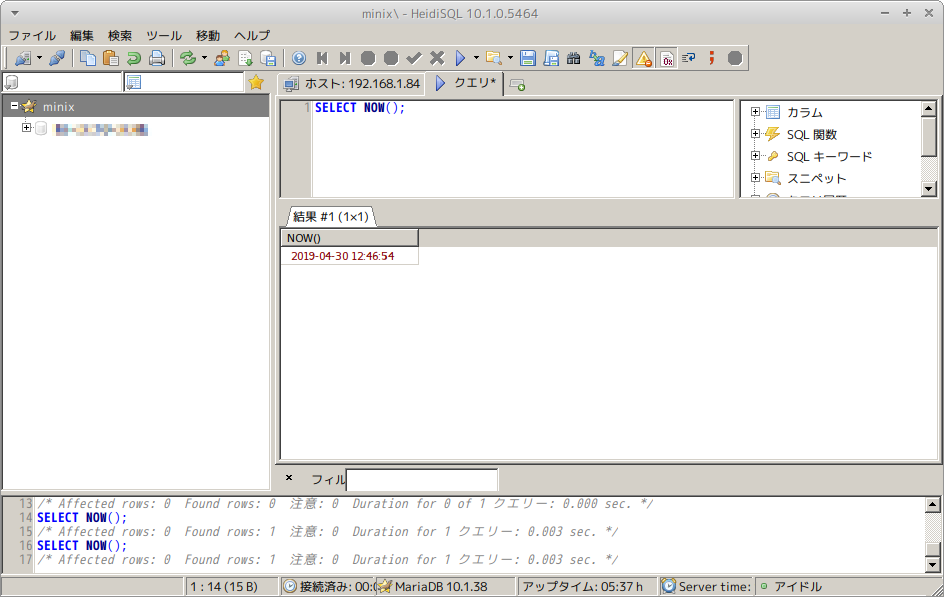This screenshot has width=944, height=597.
Task: Switch to the ホスト: 192.168.1.84 tab
Action: click(x=351, y=84)
